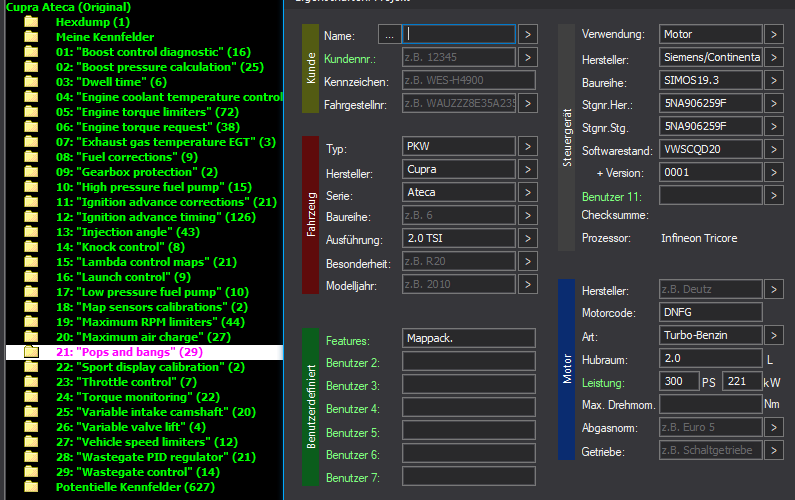Open the arrow button beside Name field
The width and height of the screenshot is (795, 500).
point(528,34)
